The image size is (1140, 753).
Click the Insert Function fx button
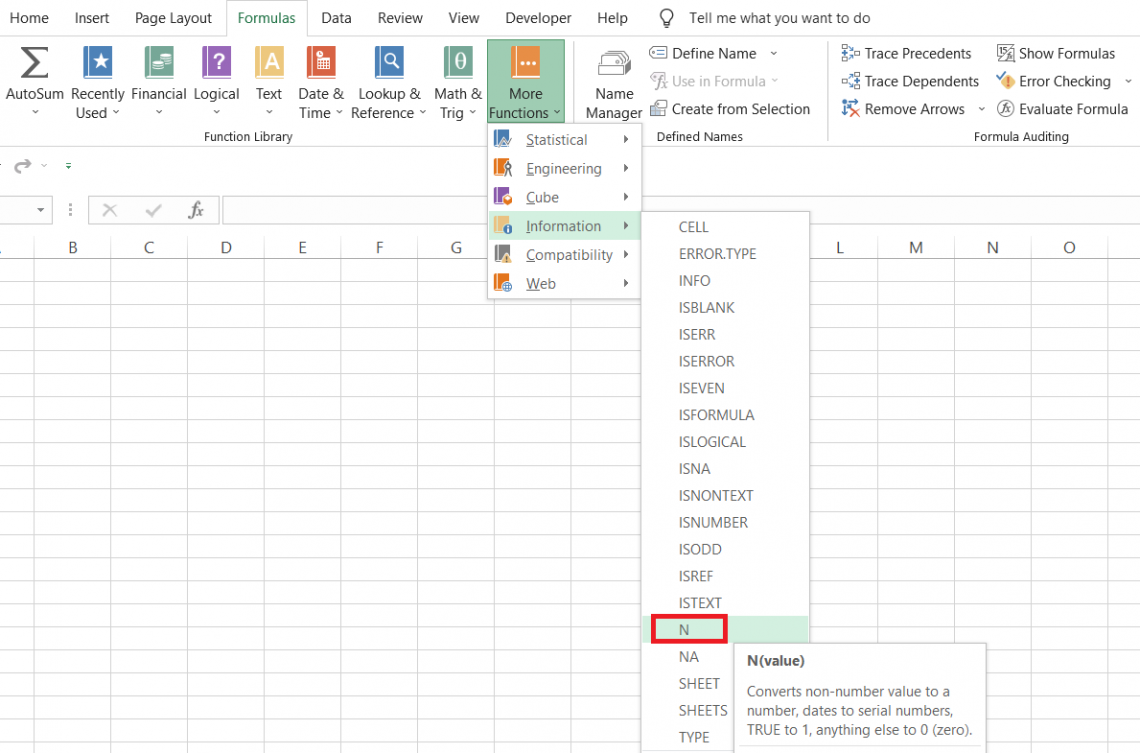pyautogui.click(x=196, y=210)
